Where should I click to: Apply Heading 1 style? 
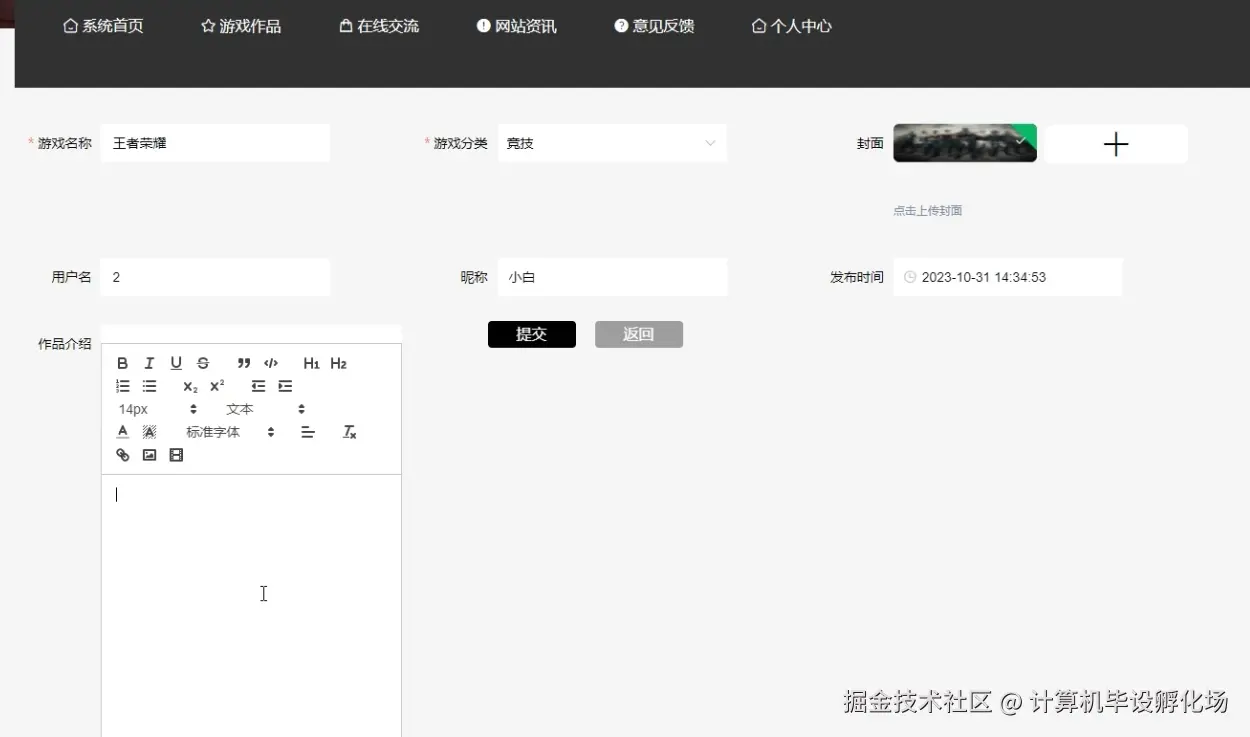pyautogui.click(x=311, y=363)
